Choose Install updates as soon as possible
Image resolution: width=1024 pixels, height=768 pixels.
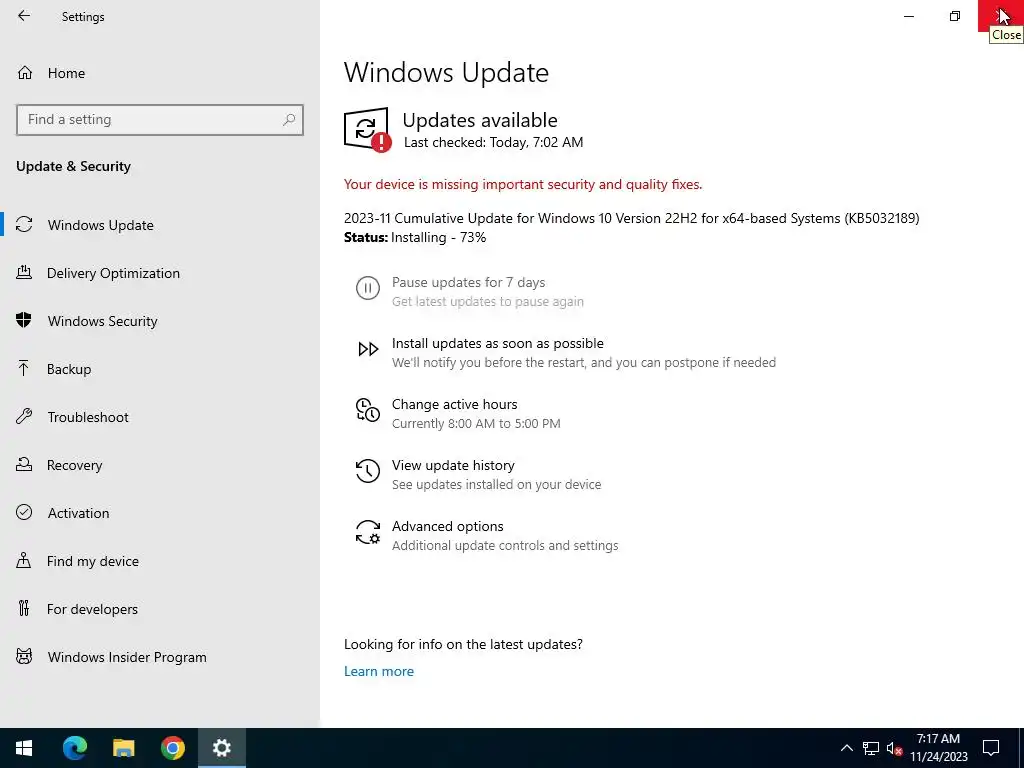pos(498,343)
